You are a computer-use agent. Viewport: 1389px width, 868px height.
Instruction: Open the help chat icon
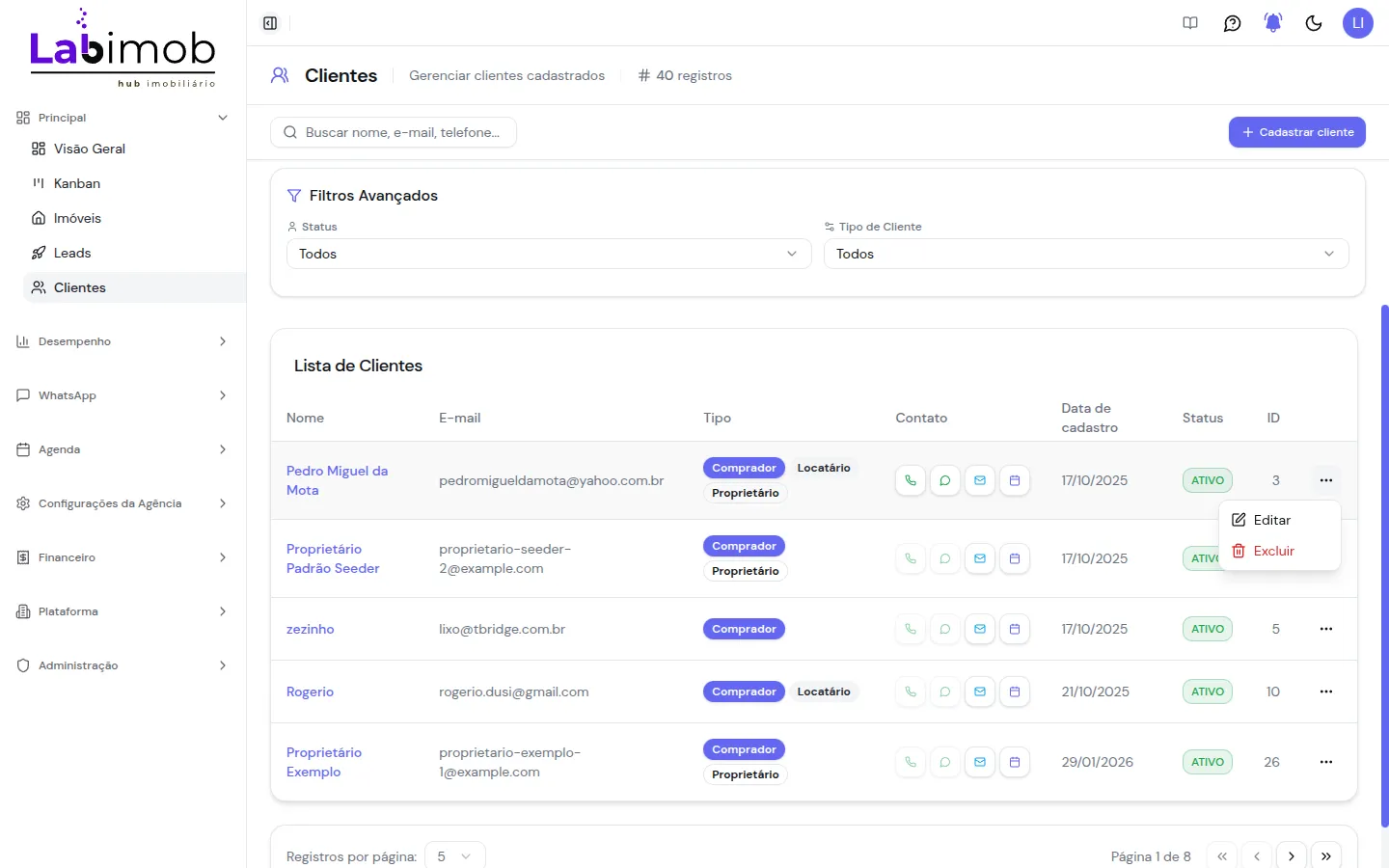1232,23
